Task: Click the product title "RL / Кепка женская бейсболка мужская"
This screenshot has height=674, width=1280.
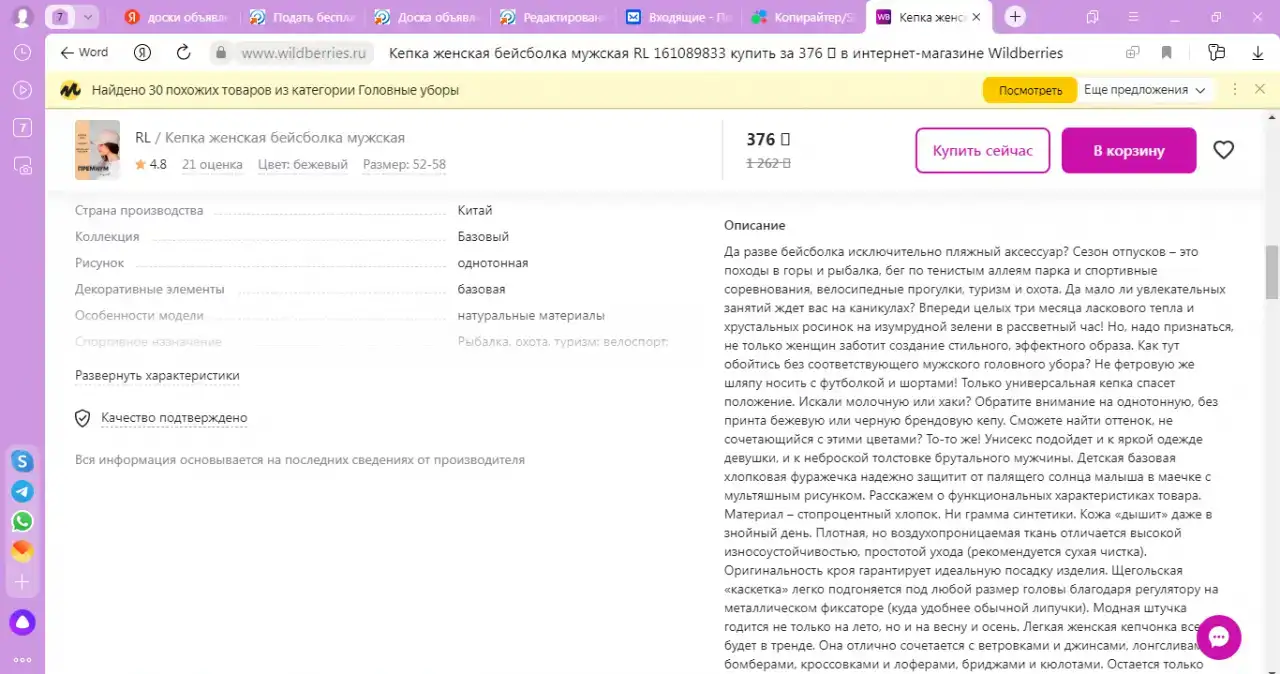Action: 270,138
